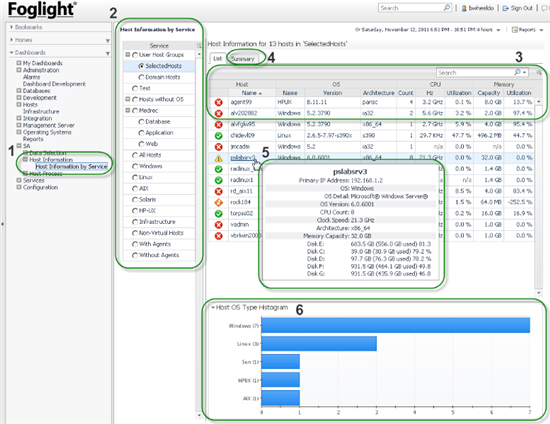Click the normal status icon for chidevl09
Image resolution: width=550 pixels, height=424 pixels.
point(219,135)
